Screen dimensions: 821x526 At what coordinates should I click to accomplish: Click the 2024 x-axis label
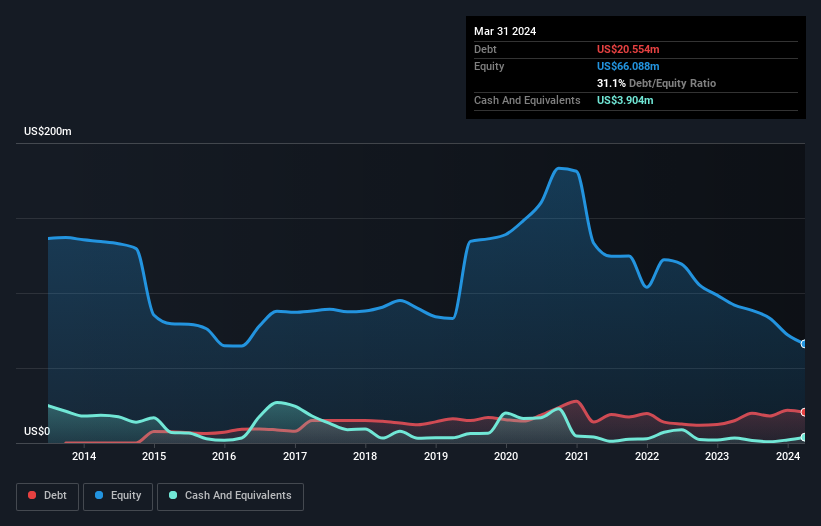tap(787, 456)
